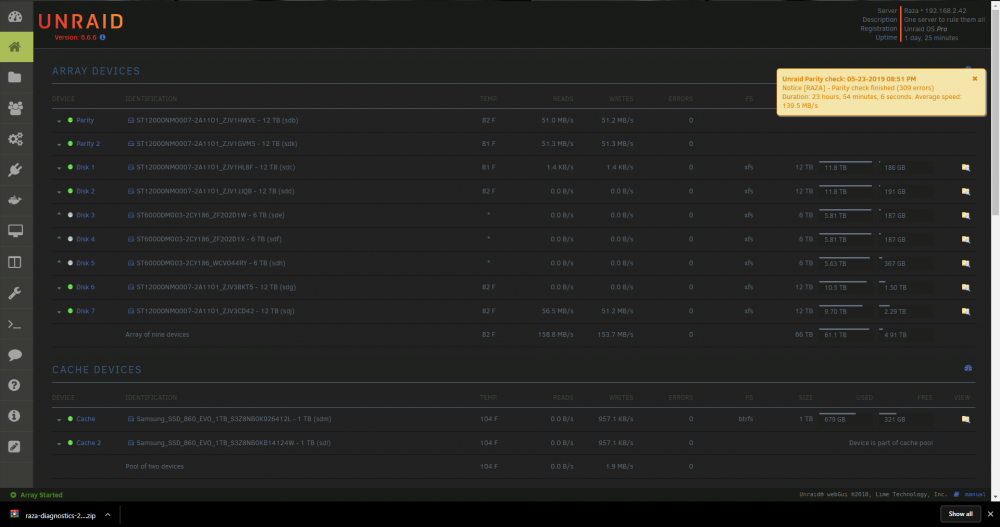Browse Disk 3 via its view folder icon
Screen dimensions: 1000x527
point(966,216)
